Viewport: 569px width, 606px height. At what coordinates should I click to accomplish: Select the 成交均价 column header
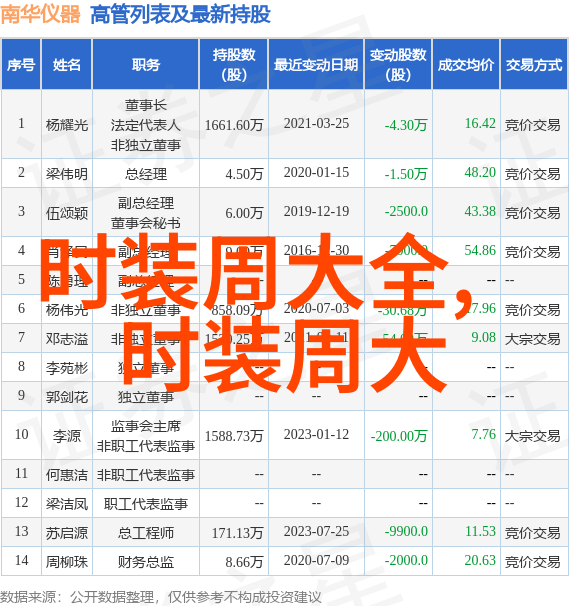pyautogui.click(x=466, y=64)
